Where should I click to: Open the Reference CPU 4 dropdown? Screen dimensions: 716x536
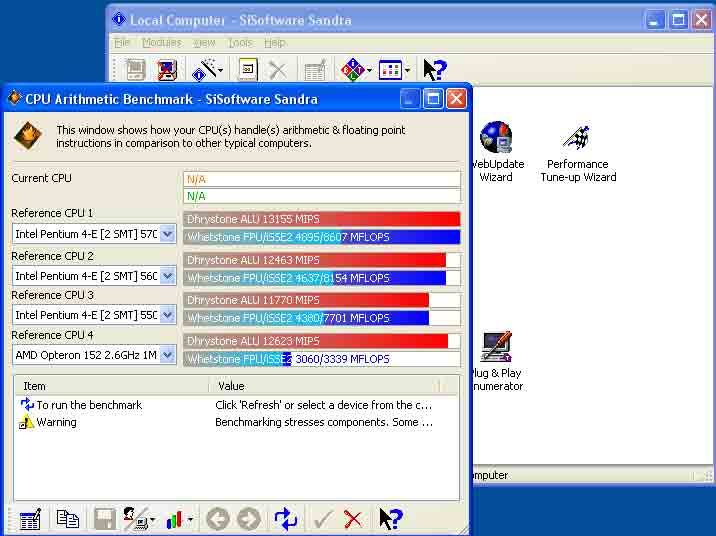pos(168,355)
